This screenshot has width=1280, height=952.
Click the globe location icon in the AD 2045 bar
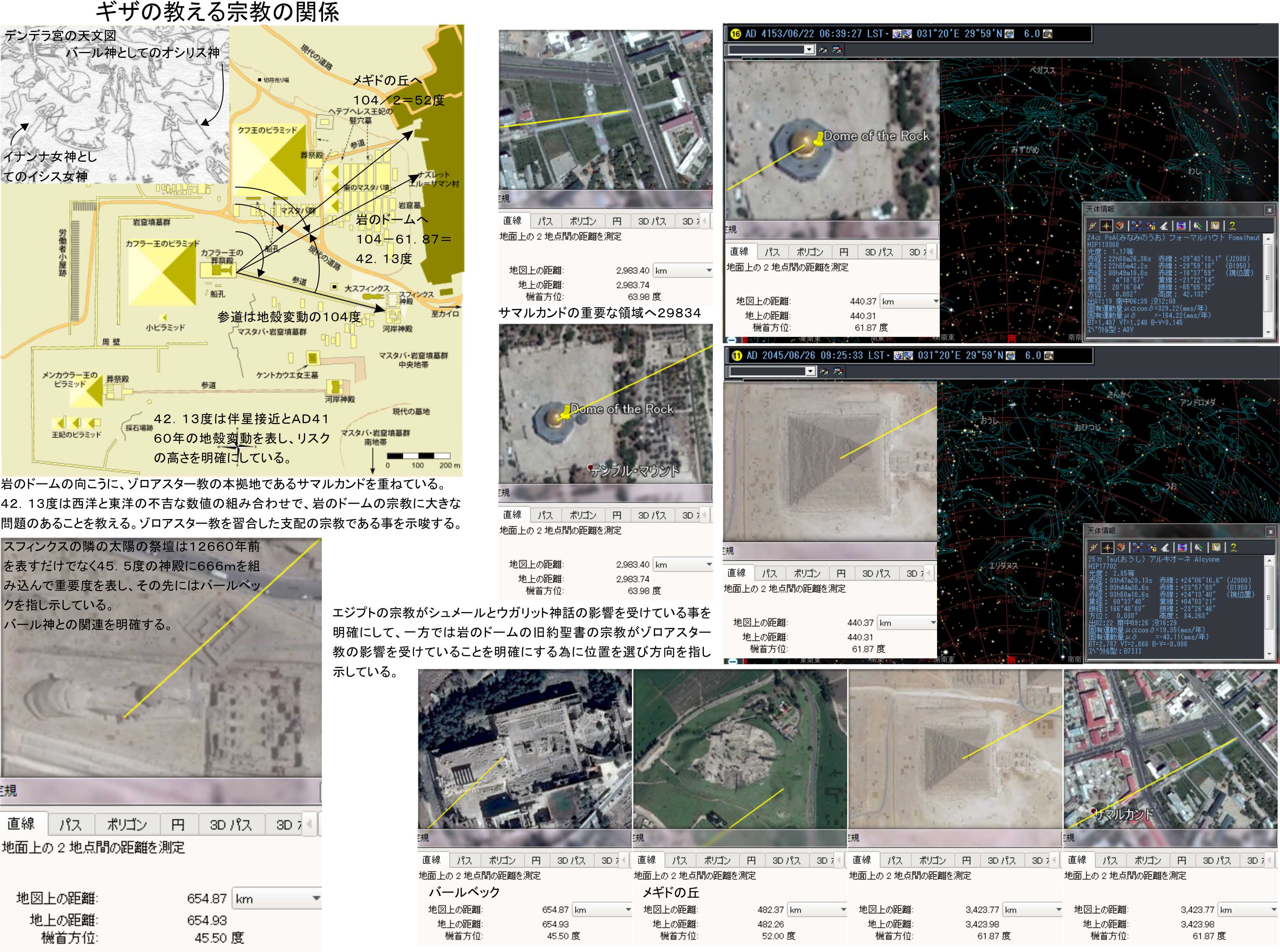click(1010, 356)
